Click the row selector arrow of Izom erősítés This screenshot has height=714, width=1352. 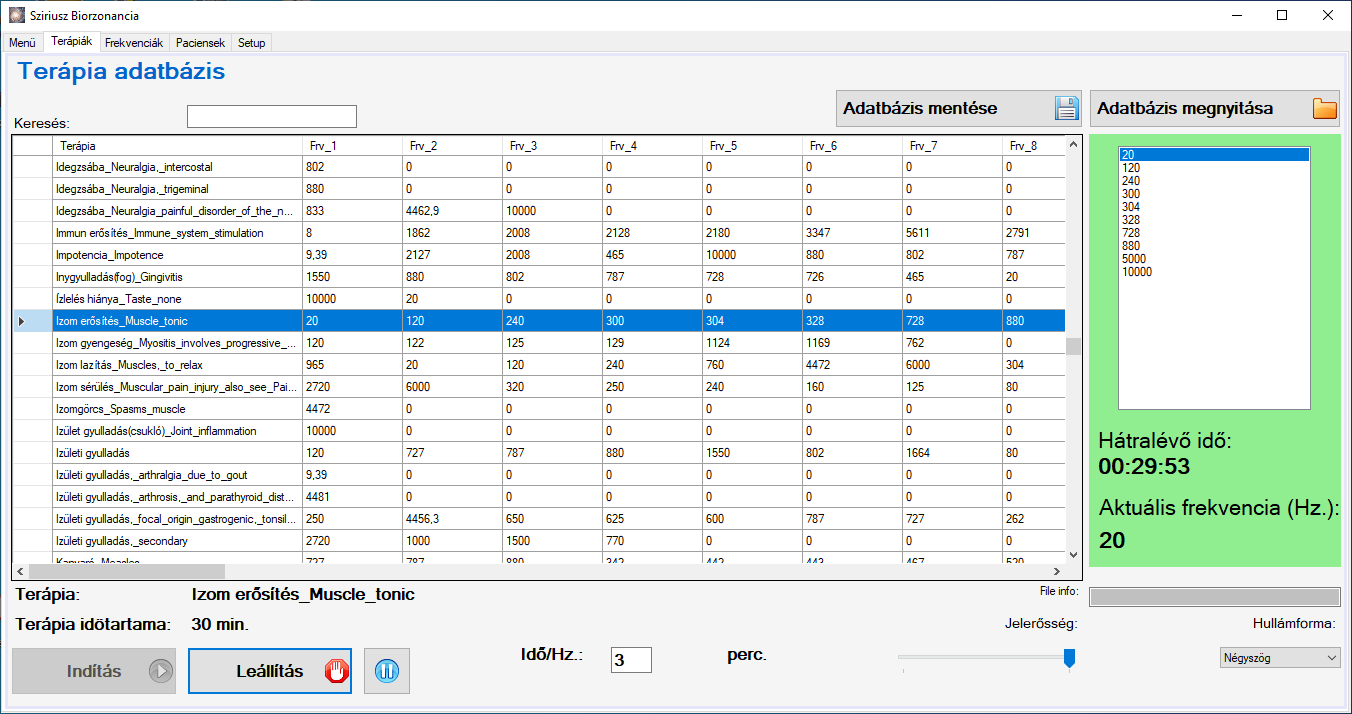(x=23, y=321)
